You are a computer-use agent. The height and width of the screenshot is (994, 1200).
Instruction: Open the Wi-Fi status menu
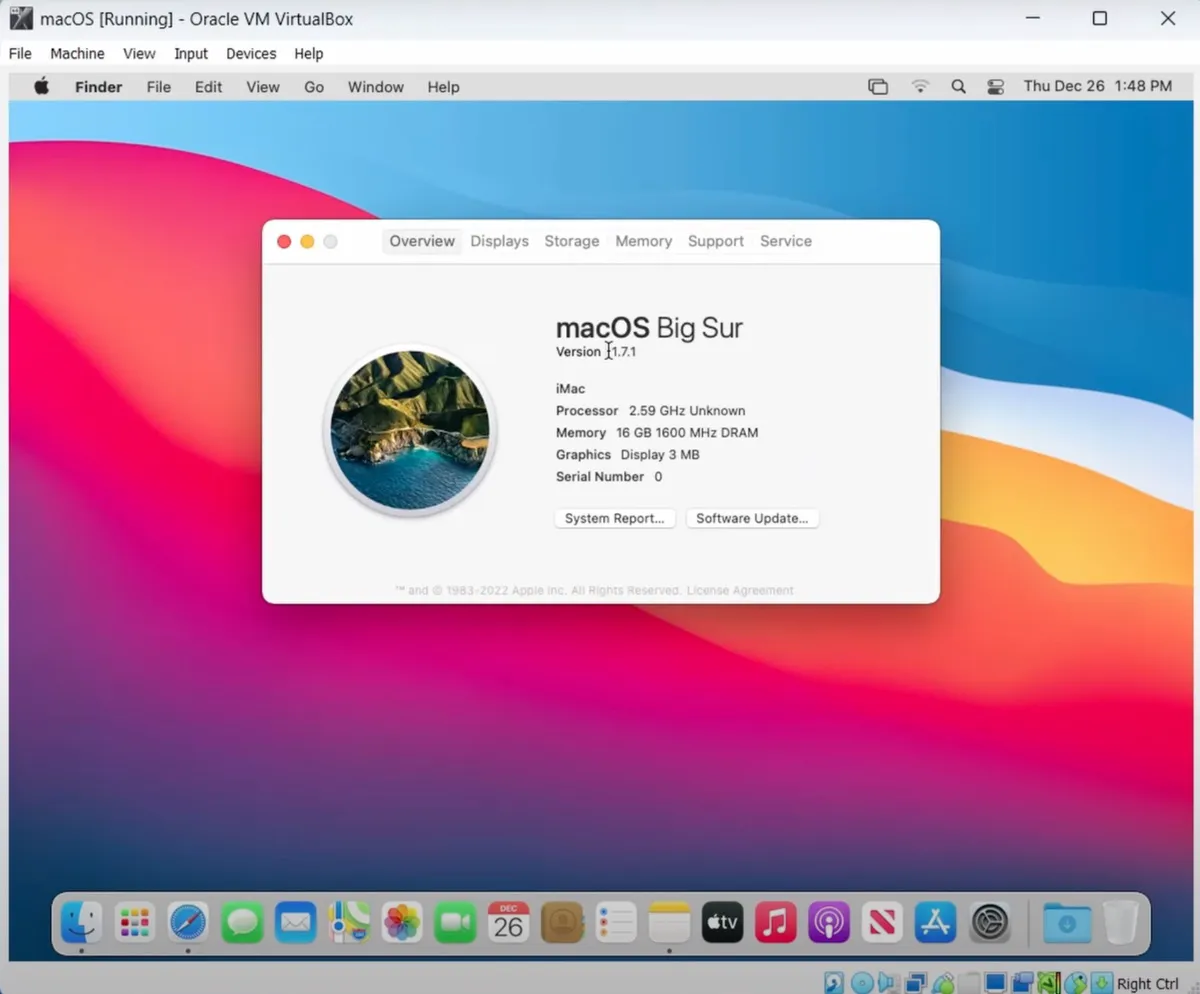click(920, 87)
